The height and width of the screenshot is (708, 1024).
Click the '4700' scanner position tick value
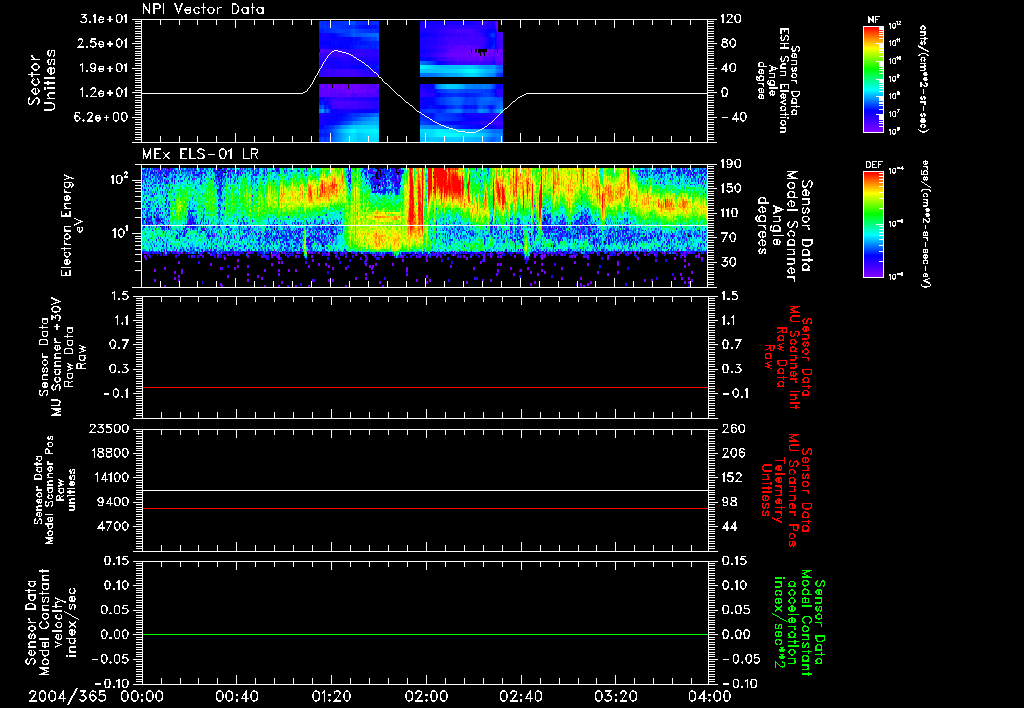pos(113,526)
